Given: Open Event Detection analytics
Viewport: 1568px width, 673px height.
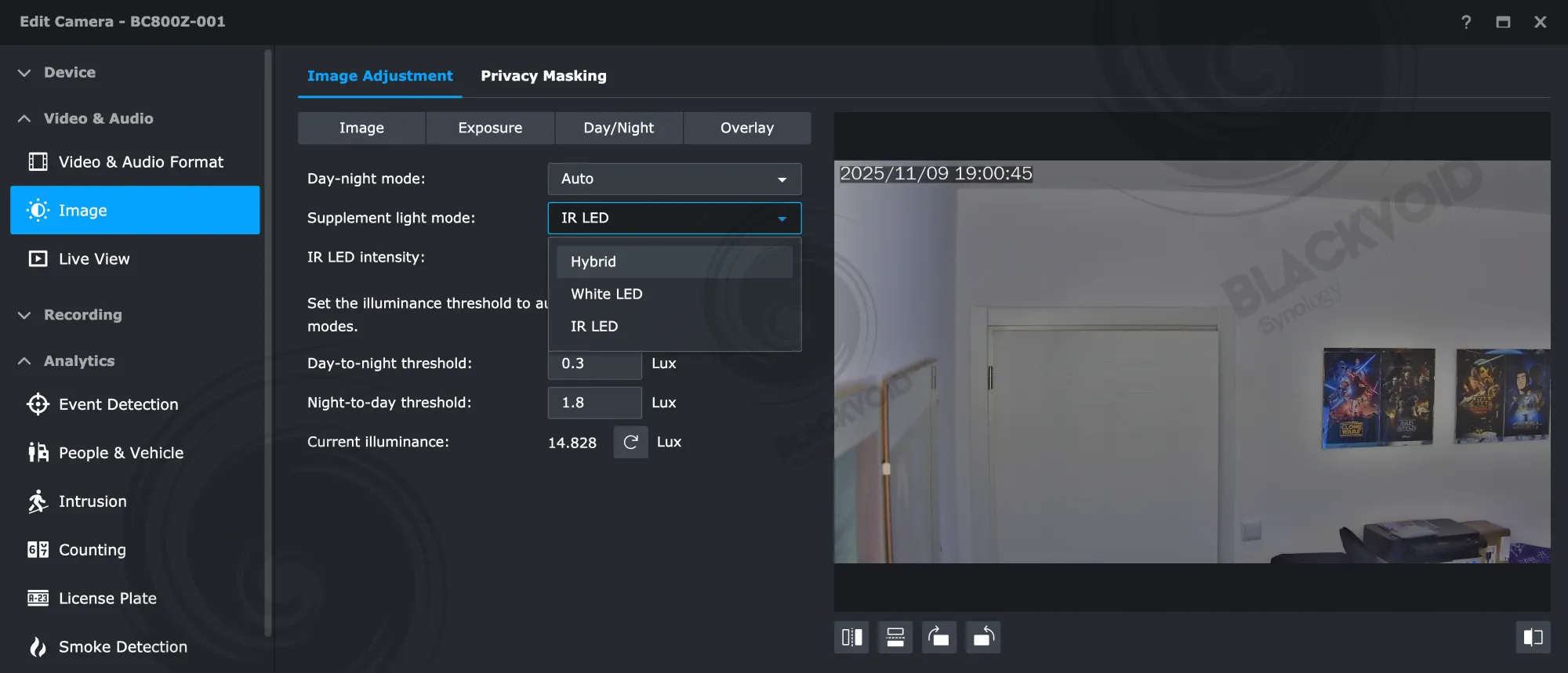Looking at the screenshot, I should click(x=118, y=404).
